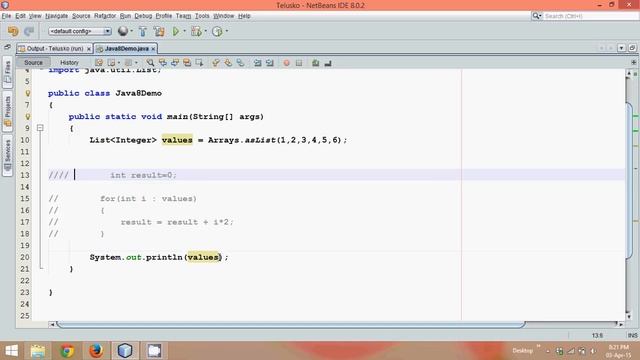Click Clean and Build Project icon
640x360 pixels.
click(x=159, y=31)
